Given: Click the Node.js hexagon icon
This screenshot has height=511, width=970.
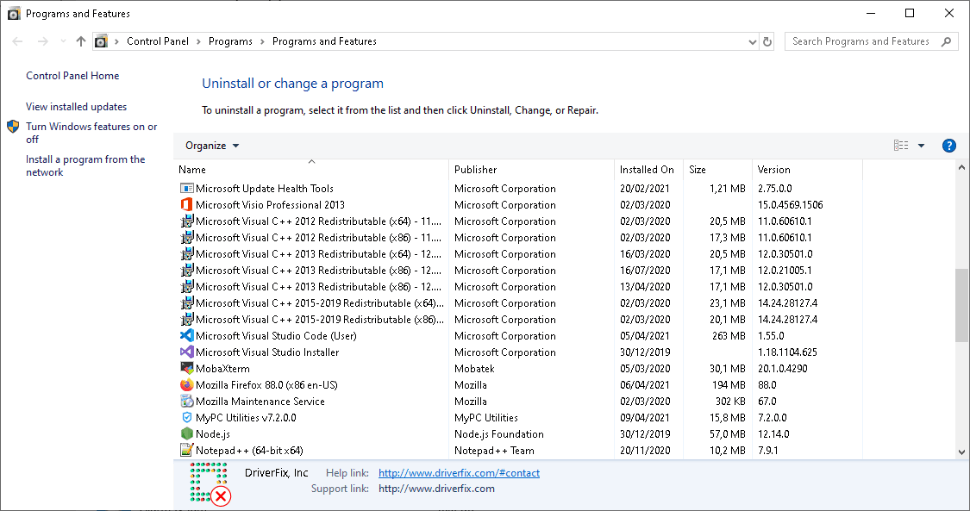Looking at the screenshot, I should click(x=186, y=434).
